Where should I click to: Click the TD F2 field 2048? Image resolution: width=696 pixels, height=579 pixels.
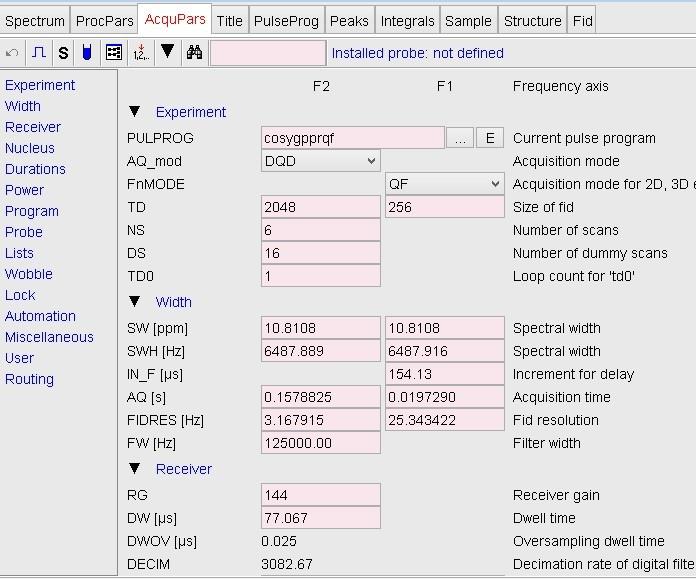[x=320, y=207]
